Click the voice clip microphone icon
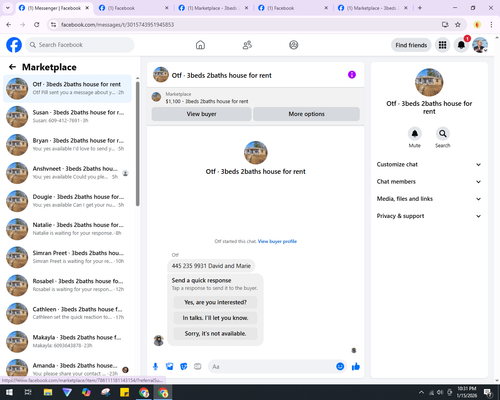Viewport: 500px width, 400px height. pos(155,367)
